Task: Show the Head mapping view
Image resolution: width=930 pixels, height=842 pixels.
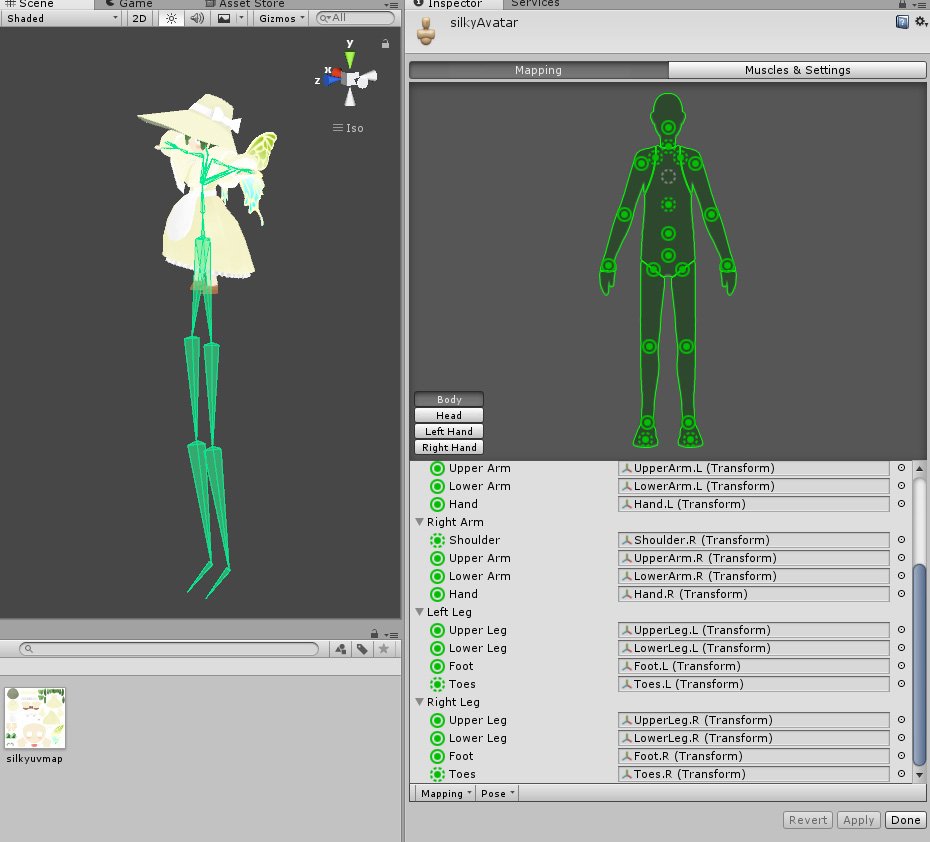Action: (449, 415)
